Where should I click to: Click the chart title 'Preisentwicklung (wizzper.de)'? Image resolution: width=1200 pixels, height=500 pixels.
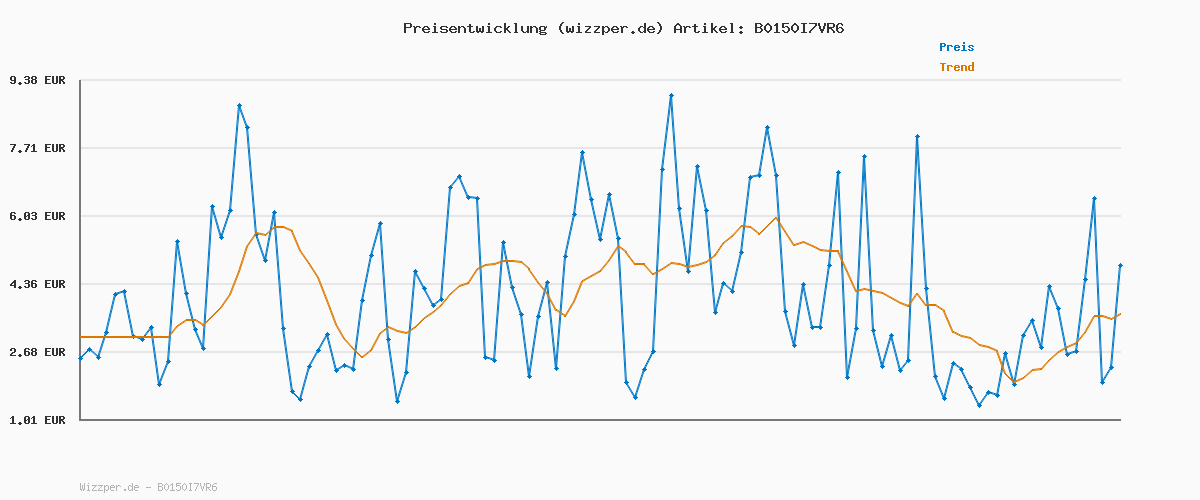533,28
